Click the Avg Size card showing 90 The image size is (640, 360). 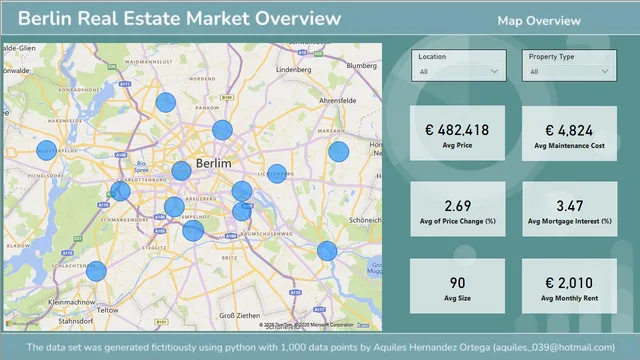pyautogui.click(x=458, y=286)
